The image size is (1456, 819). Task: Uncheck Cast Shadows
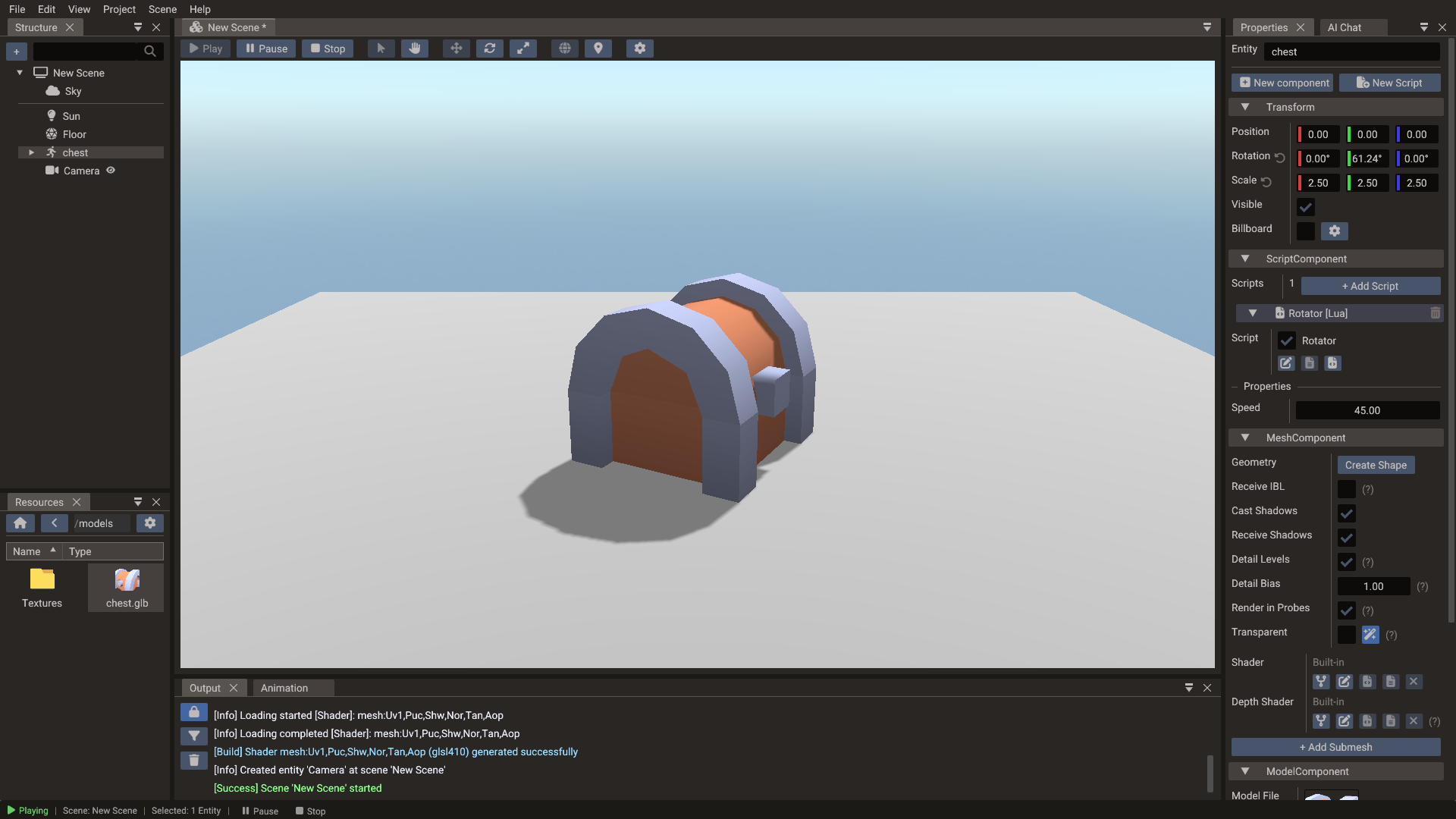(x=1347, y=513)
